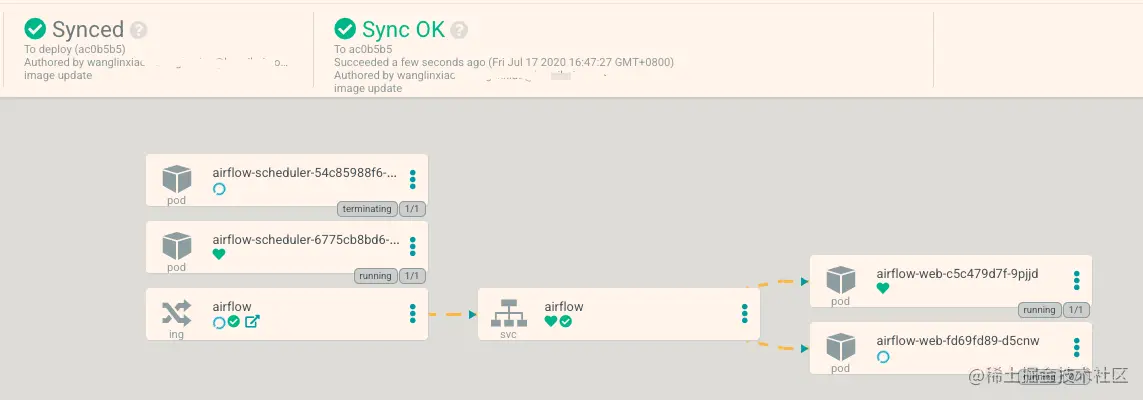Click the pod cube icon of airflow-scheduler-54c85988f6
The image size is (1143, 400).
pos(176,179)
